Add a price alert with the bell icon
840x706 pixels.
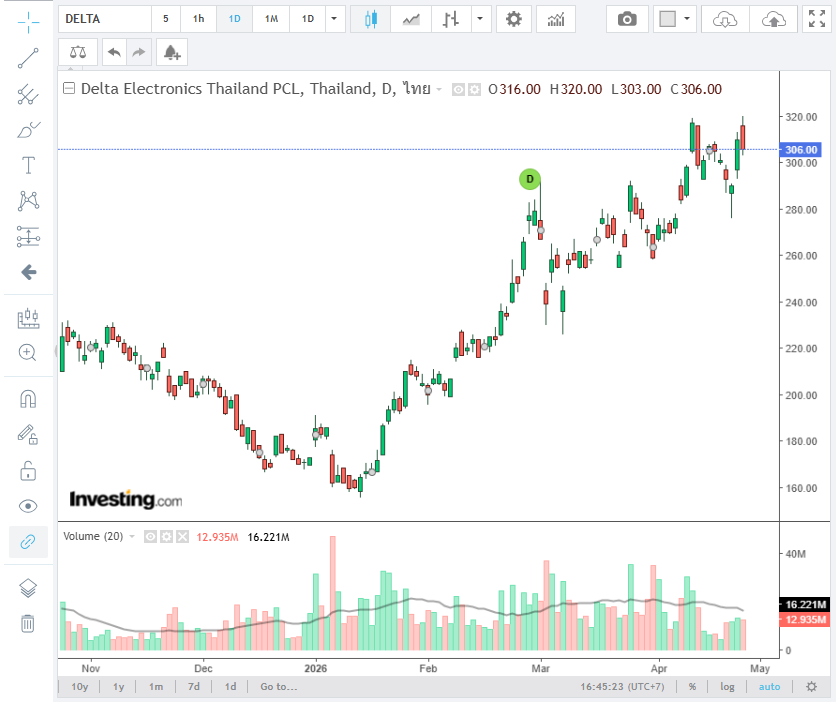[x=171, y=52]
